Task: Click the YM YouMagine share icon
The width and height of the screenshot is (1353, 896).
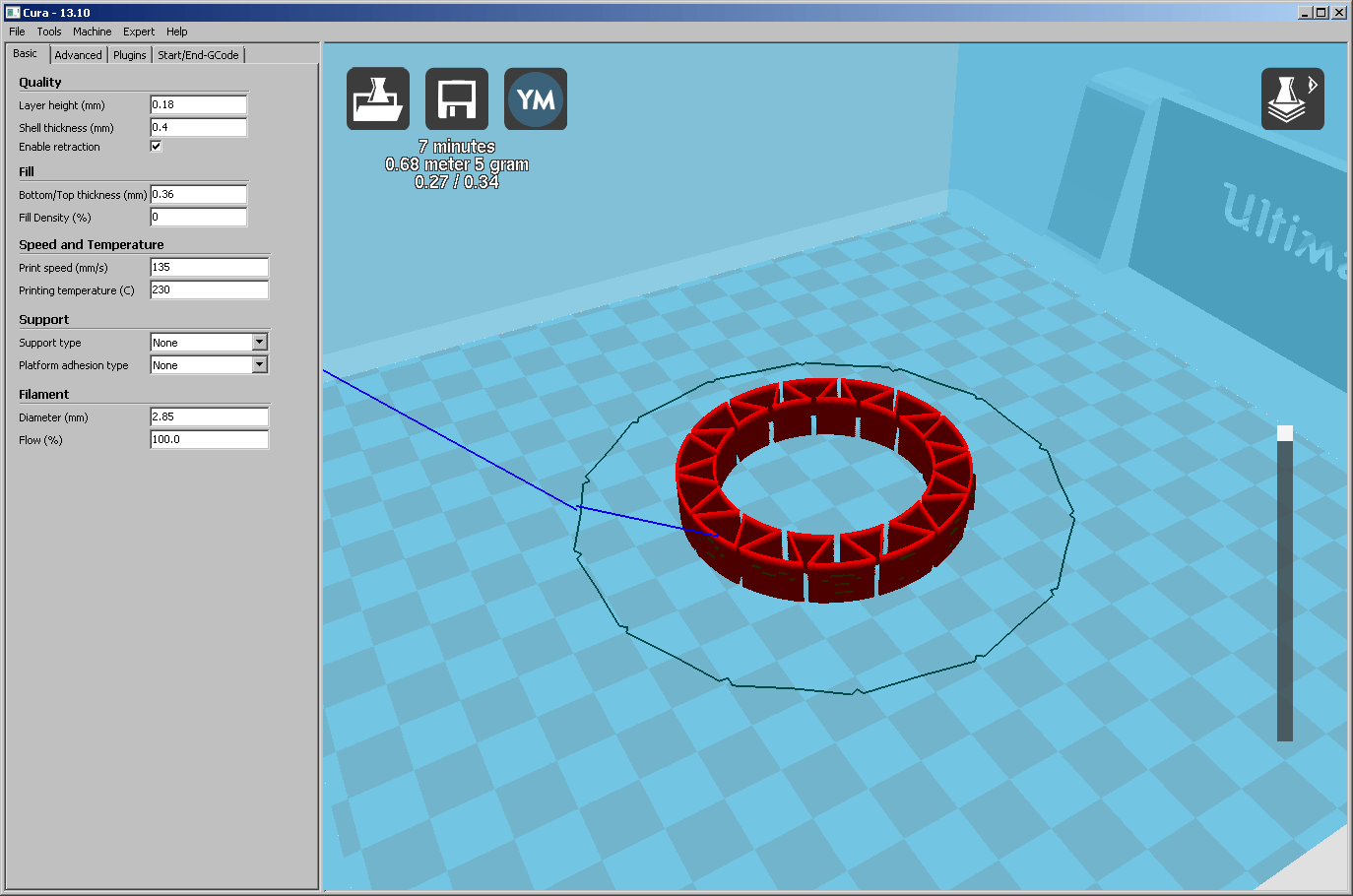Action: click(536, 98)
